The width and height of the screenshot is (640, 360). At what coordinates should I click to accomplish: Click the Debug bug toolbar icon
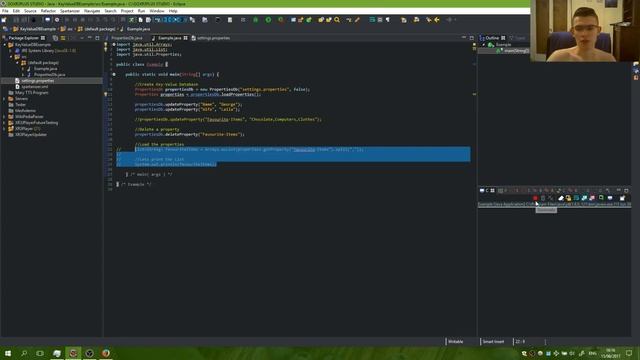[x=256, y=20]
